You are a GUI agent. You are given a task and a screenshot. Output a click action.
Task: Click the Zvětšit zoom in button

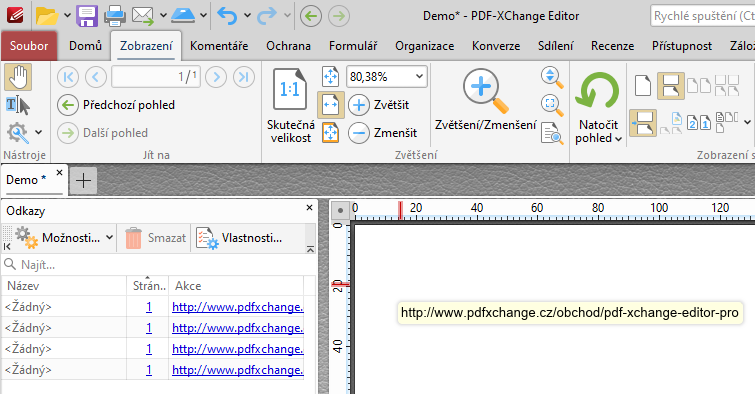(378, 105)
